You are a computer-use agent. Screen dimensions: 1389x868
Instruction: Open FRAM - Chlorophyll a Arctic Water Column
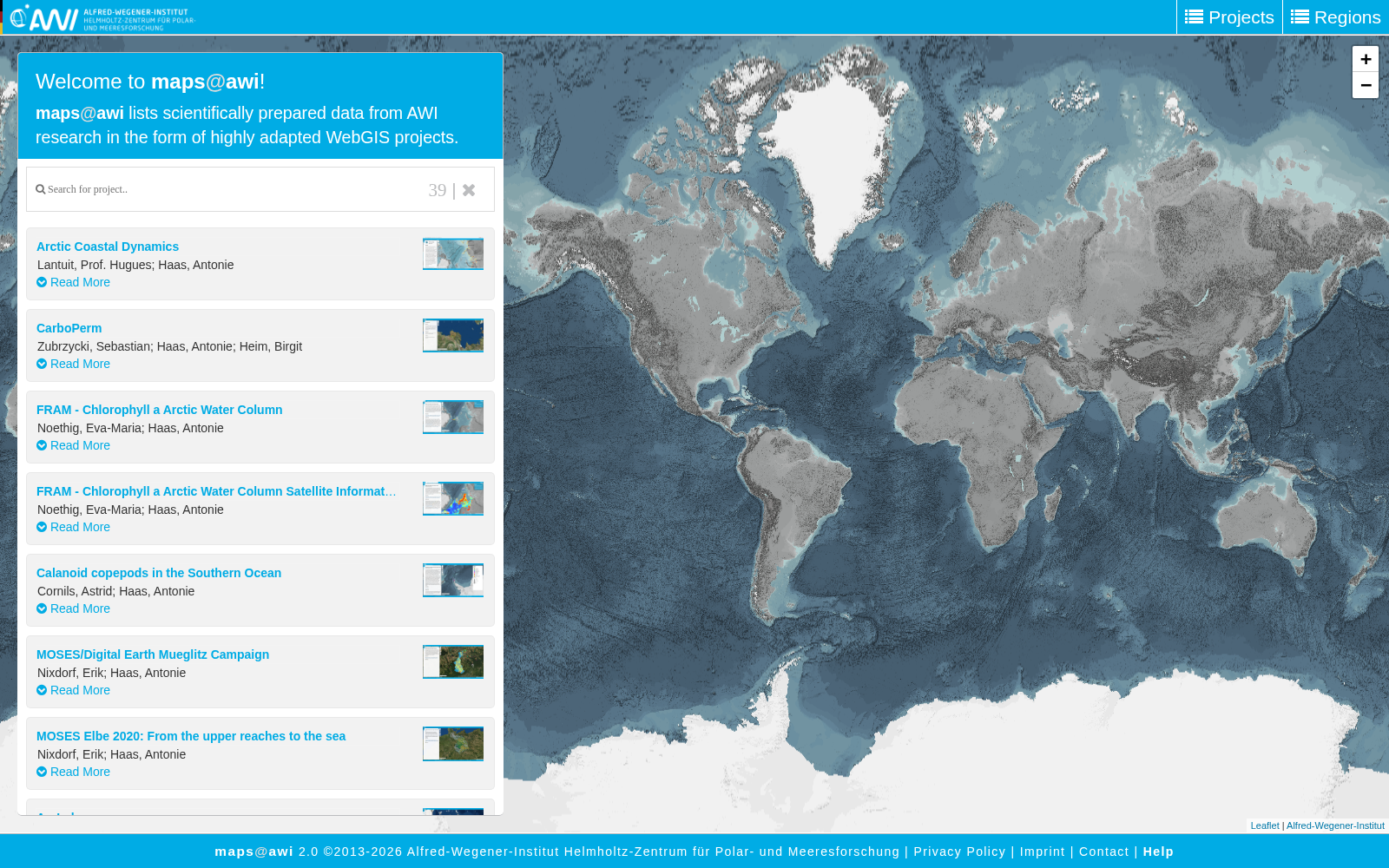point(160,410)
